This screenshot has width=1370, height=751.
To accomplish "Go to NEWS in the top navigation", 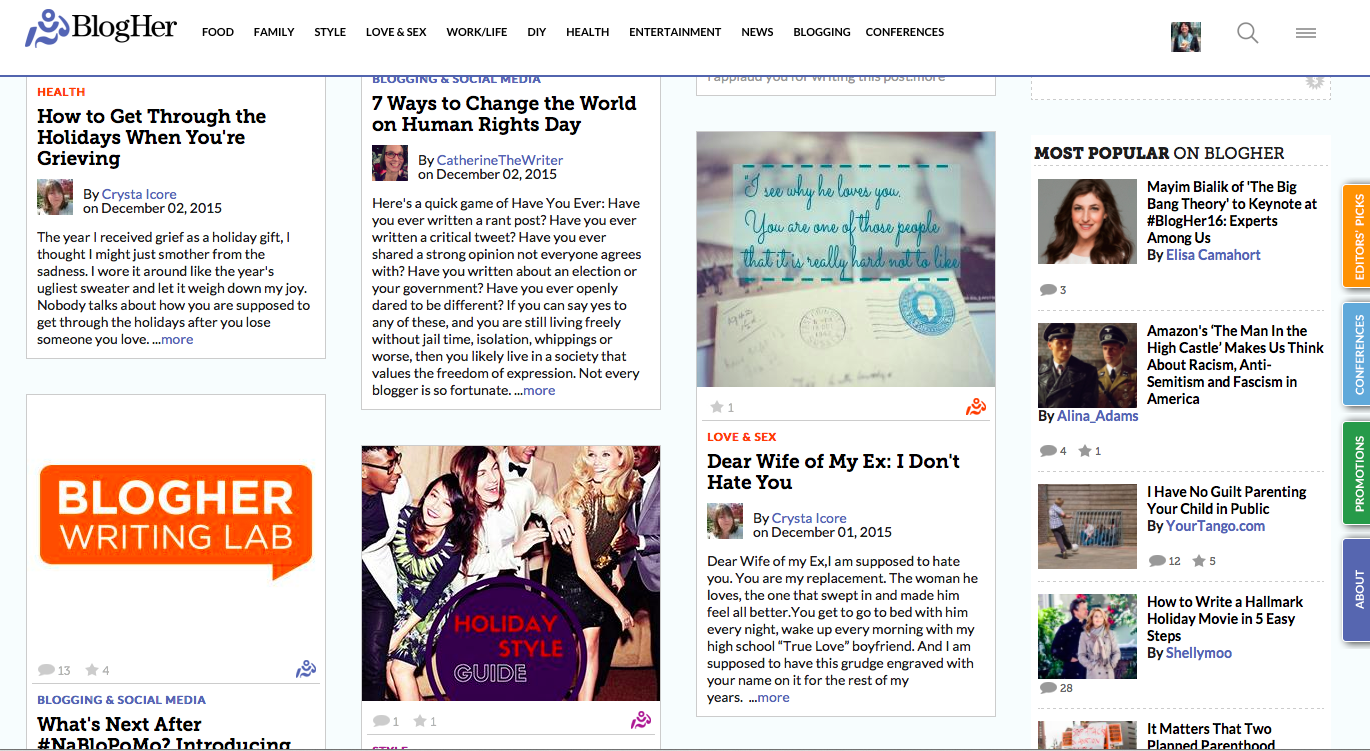I will click(757, 32).
